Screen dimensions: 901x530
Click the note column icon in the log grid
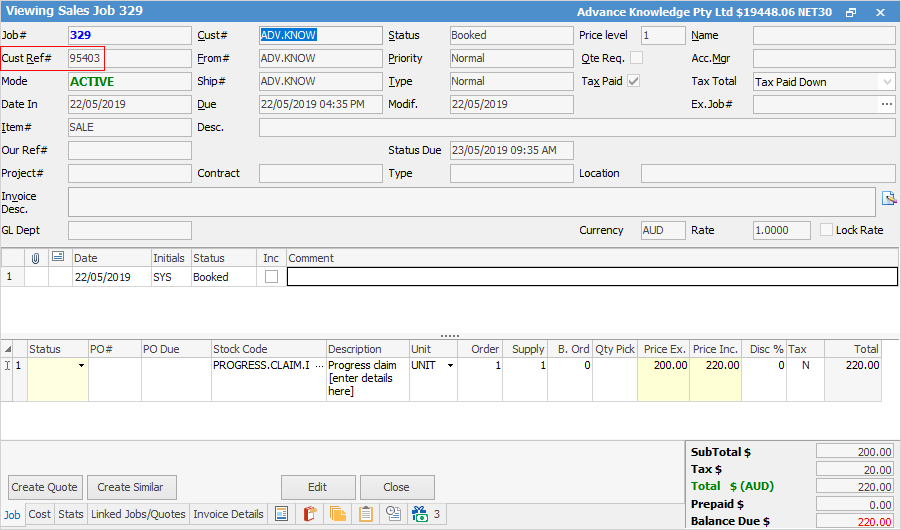click(x=57, y=258)
